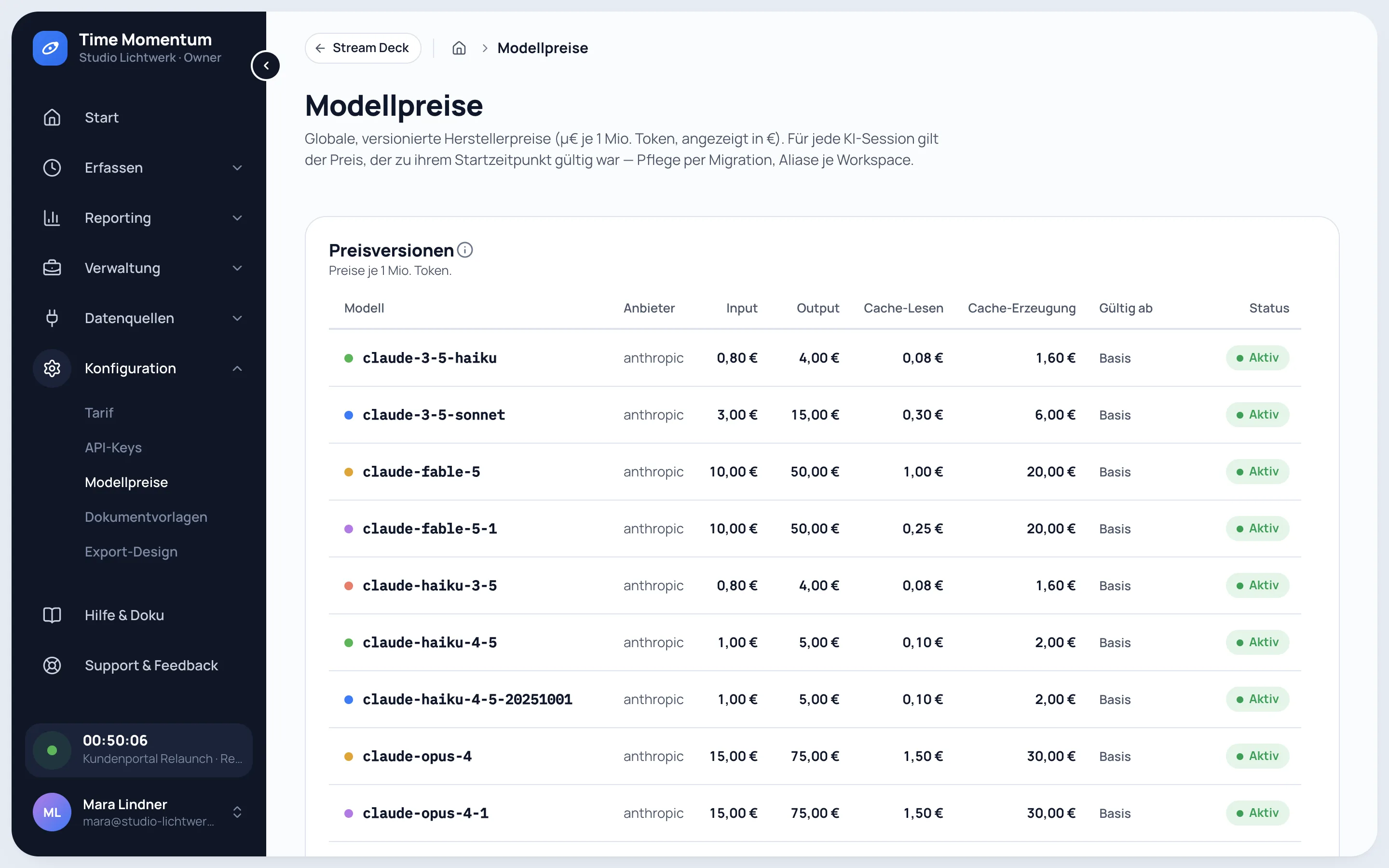Open Support & Feedback link
This screenshot has width=1389, height=868.
(x=151, y=665)
